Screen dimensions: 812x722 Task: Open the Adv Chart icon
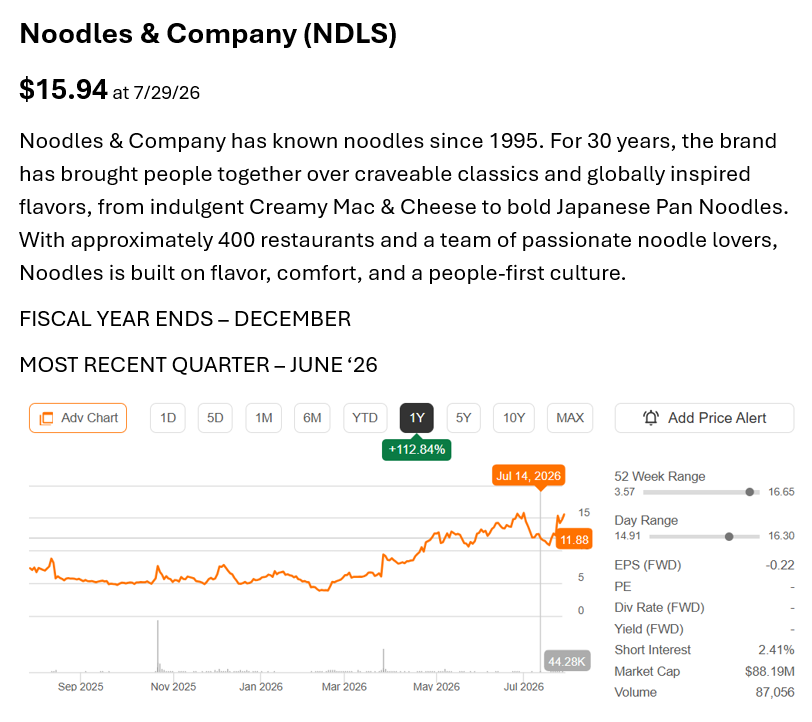pos(46,418)
